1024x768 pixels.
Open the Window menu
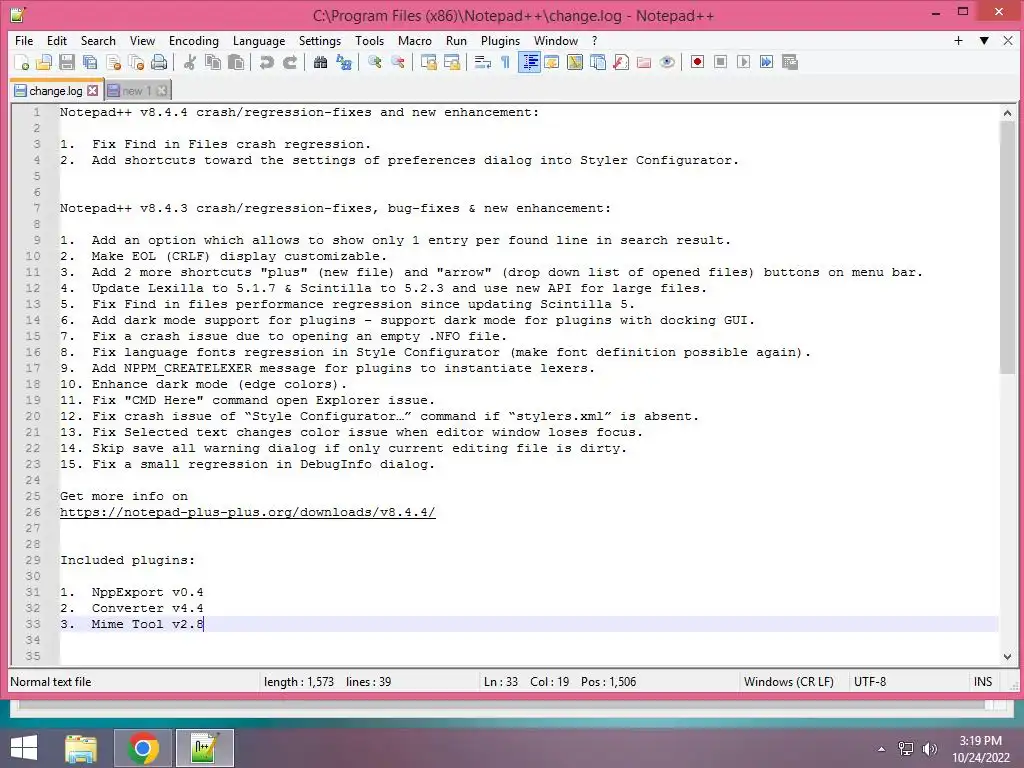click(x=556, y=40)
